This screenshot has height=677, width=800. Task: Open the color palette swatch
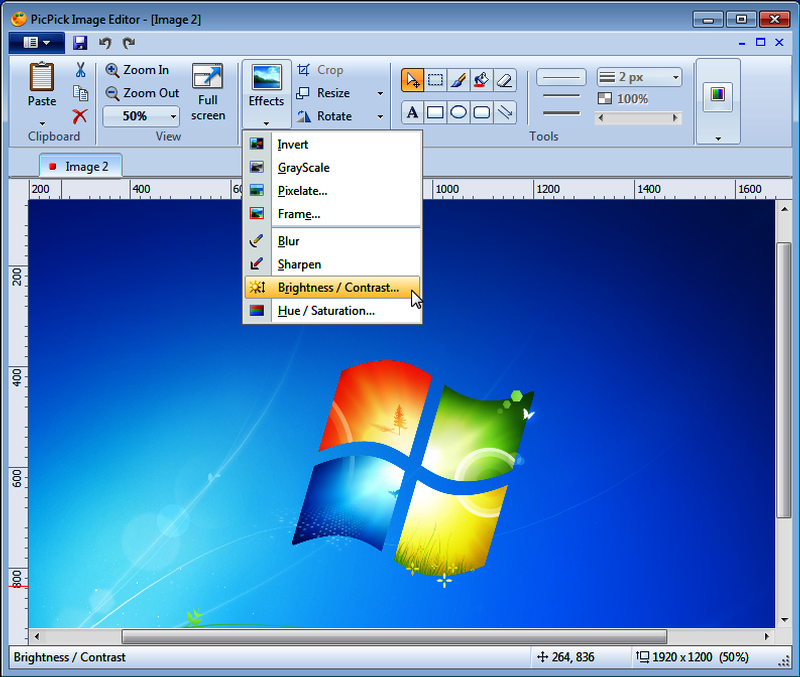pyautogui.click(x=717, y=94)
